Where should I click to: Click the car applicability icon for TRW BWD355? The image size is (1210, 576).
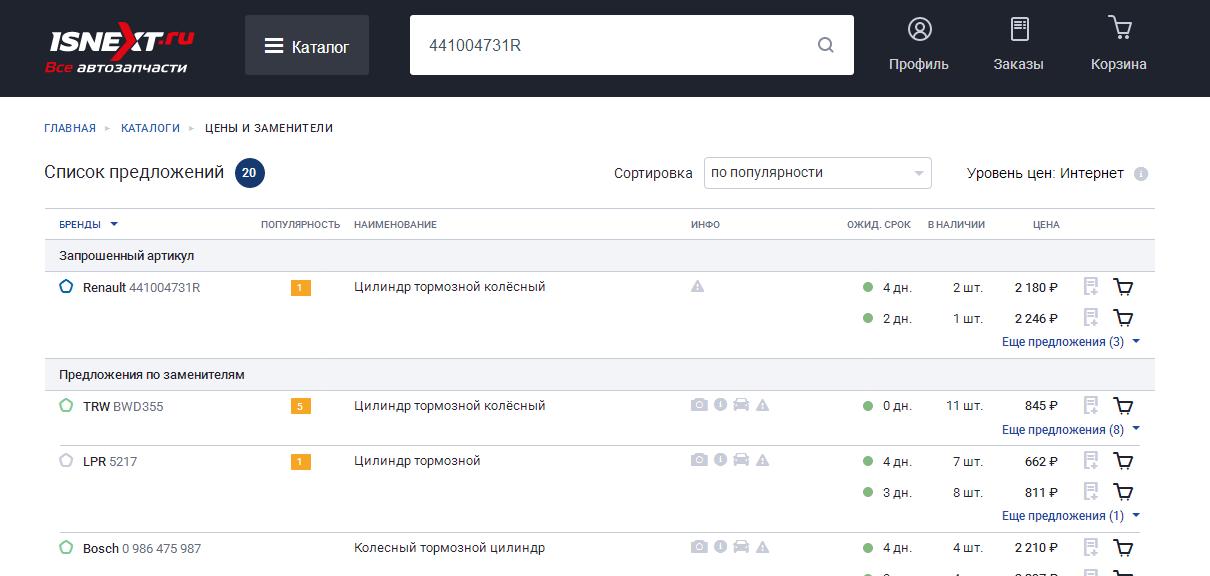[741, 405]
